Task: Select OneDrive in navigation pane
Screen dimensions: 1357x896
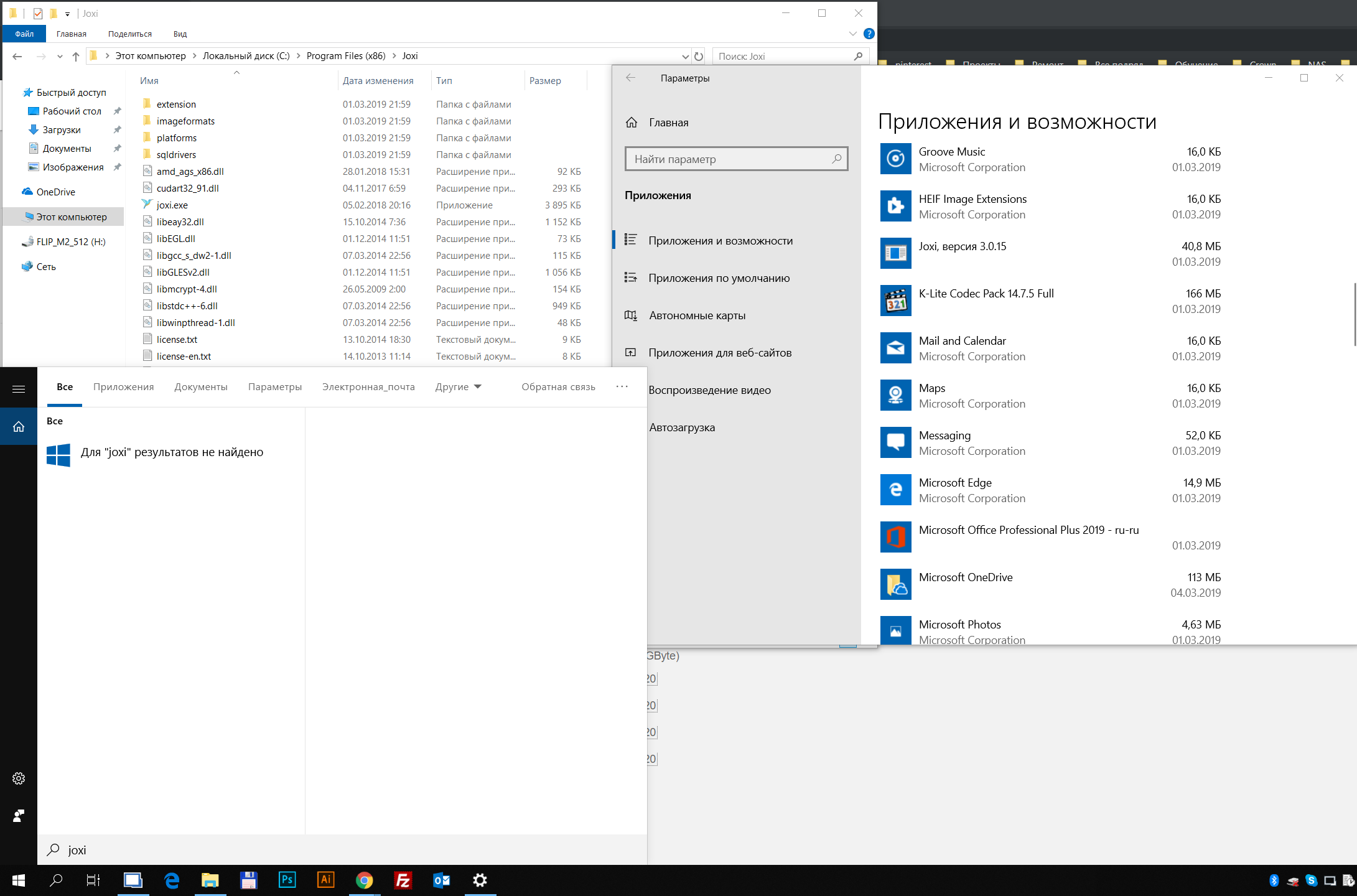Action: (55, 192)
